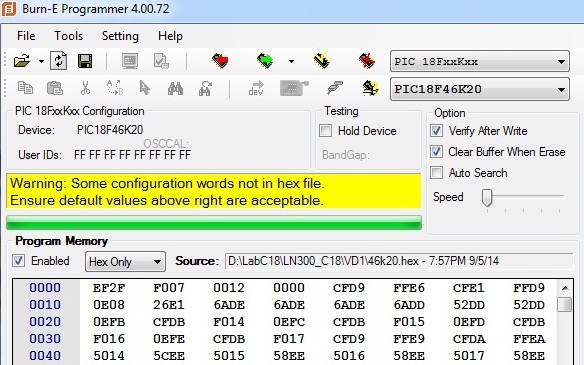Click the cursor pointer toolbar icon

145,89
